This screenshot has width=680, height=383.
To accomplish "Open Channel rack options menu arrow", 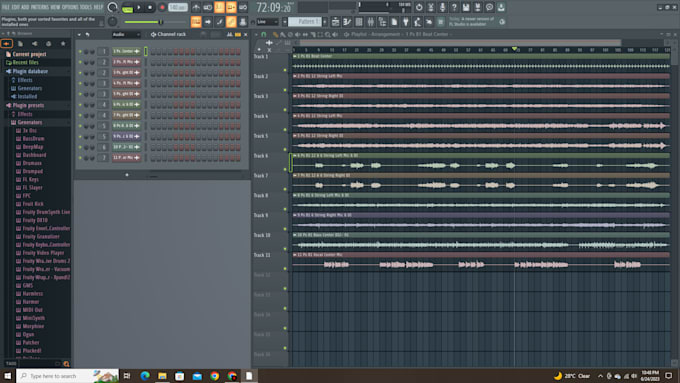I will [x=79, y=34].
